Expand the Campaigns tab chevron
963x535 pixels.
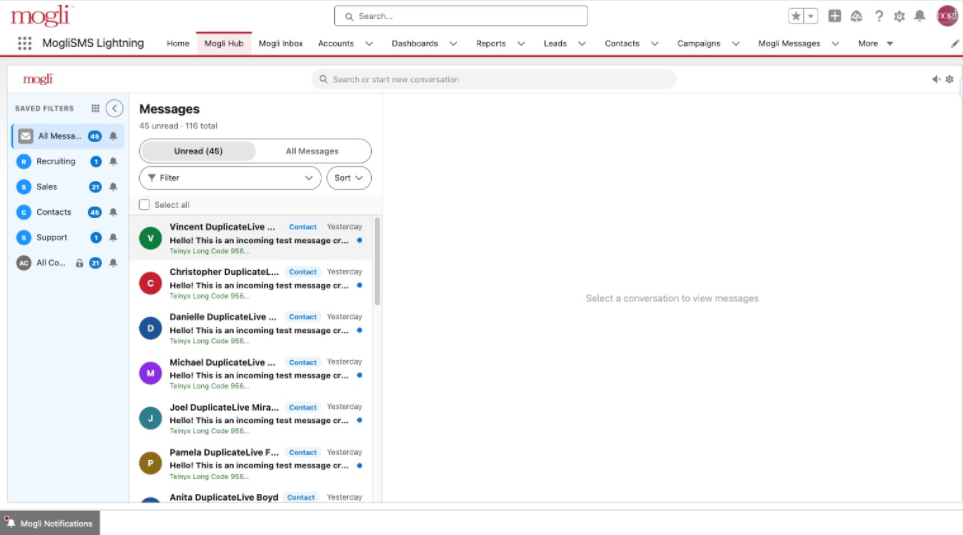pos(736,44)
